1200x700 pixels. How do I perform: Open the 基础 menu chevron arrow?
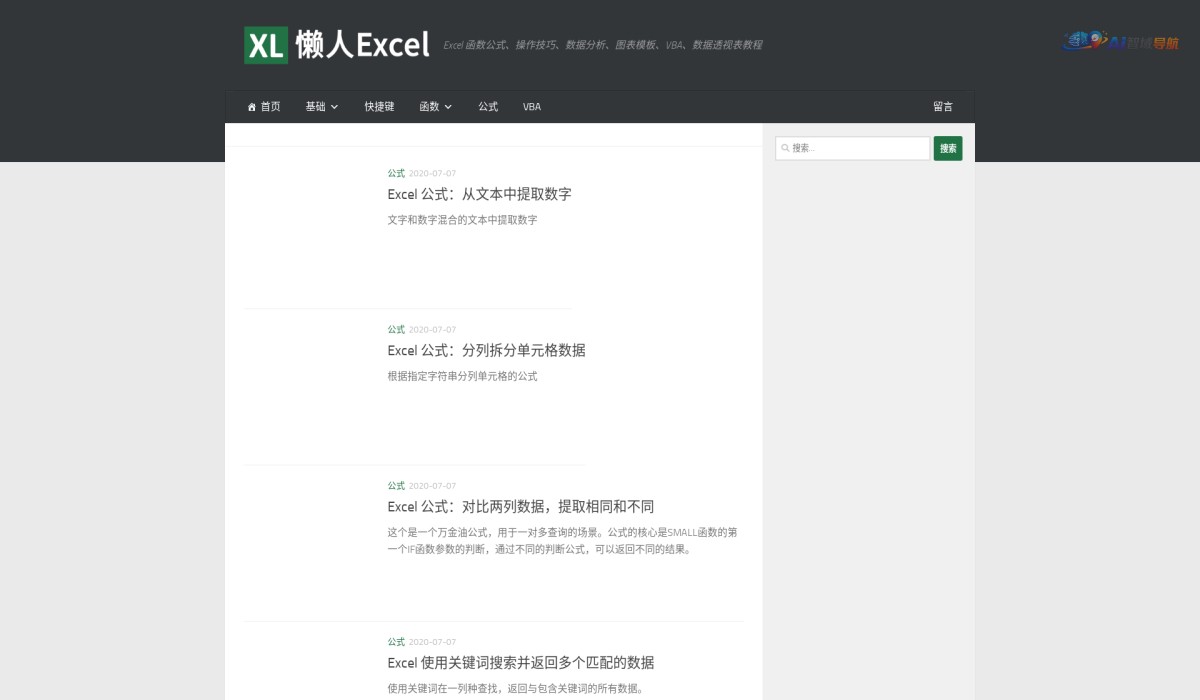pyautogui.click(x=335, y=107)
